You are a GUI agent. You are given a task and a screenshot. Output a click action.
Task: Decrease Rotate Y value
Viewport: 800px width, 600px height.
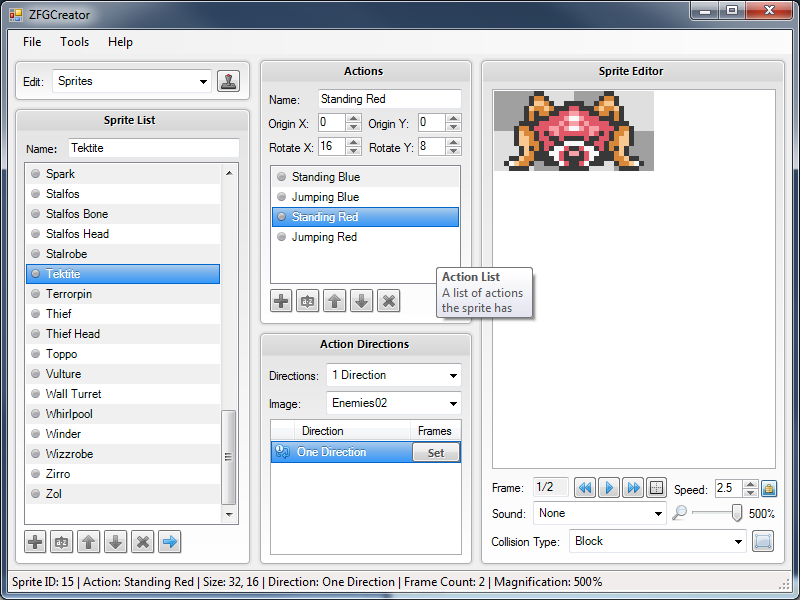click(453, 151)
